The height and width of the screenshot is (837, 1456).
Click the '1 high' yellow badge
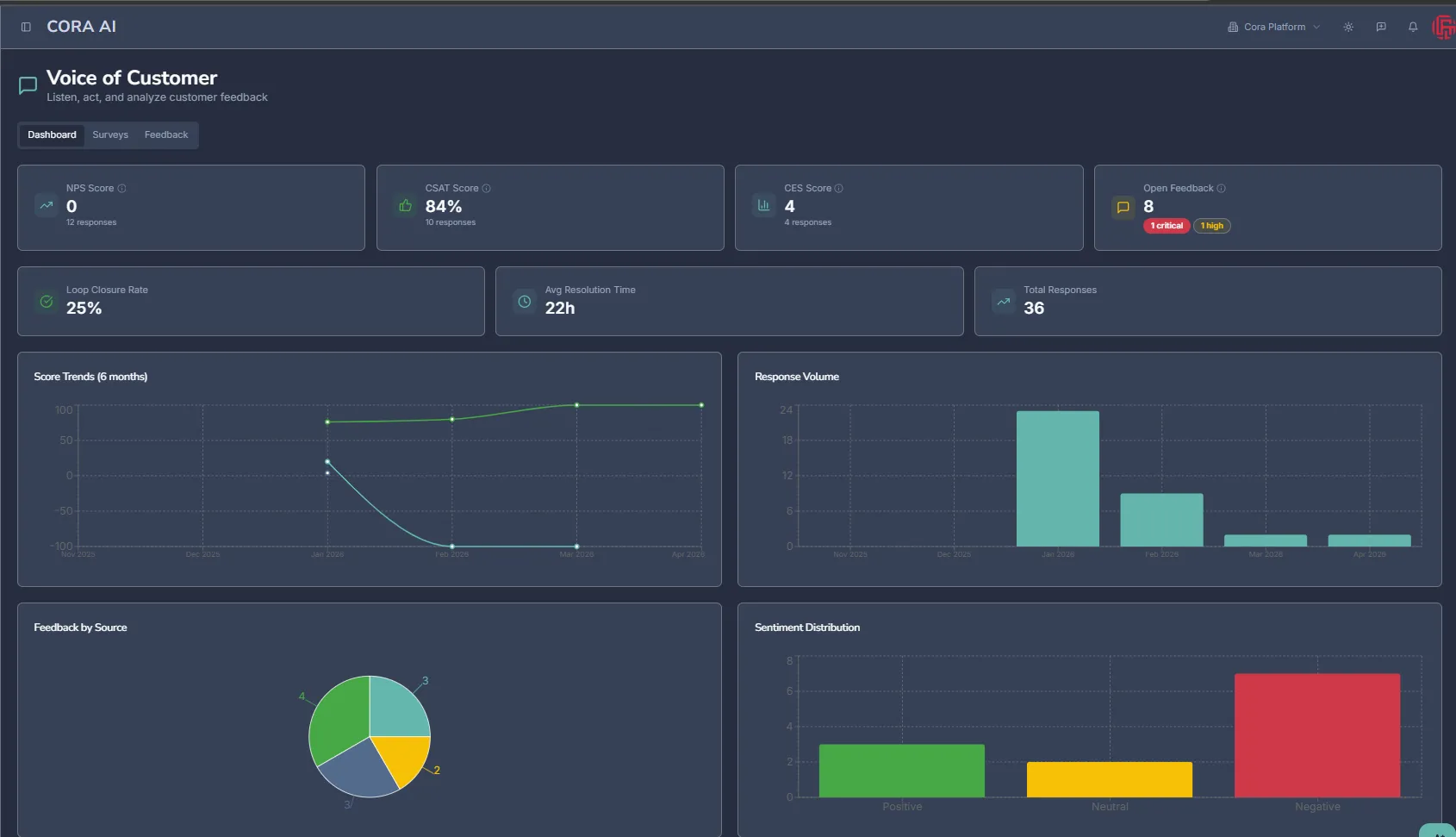(1211, 226)
